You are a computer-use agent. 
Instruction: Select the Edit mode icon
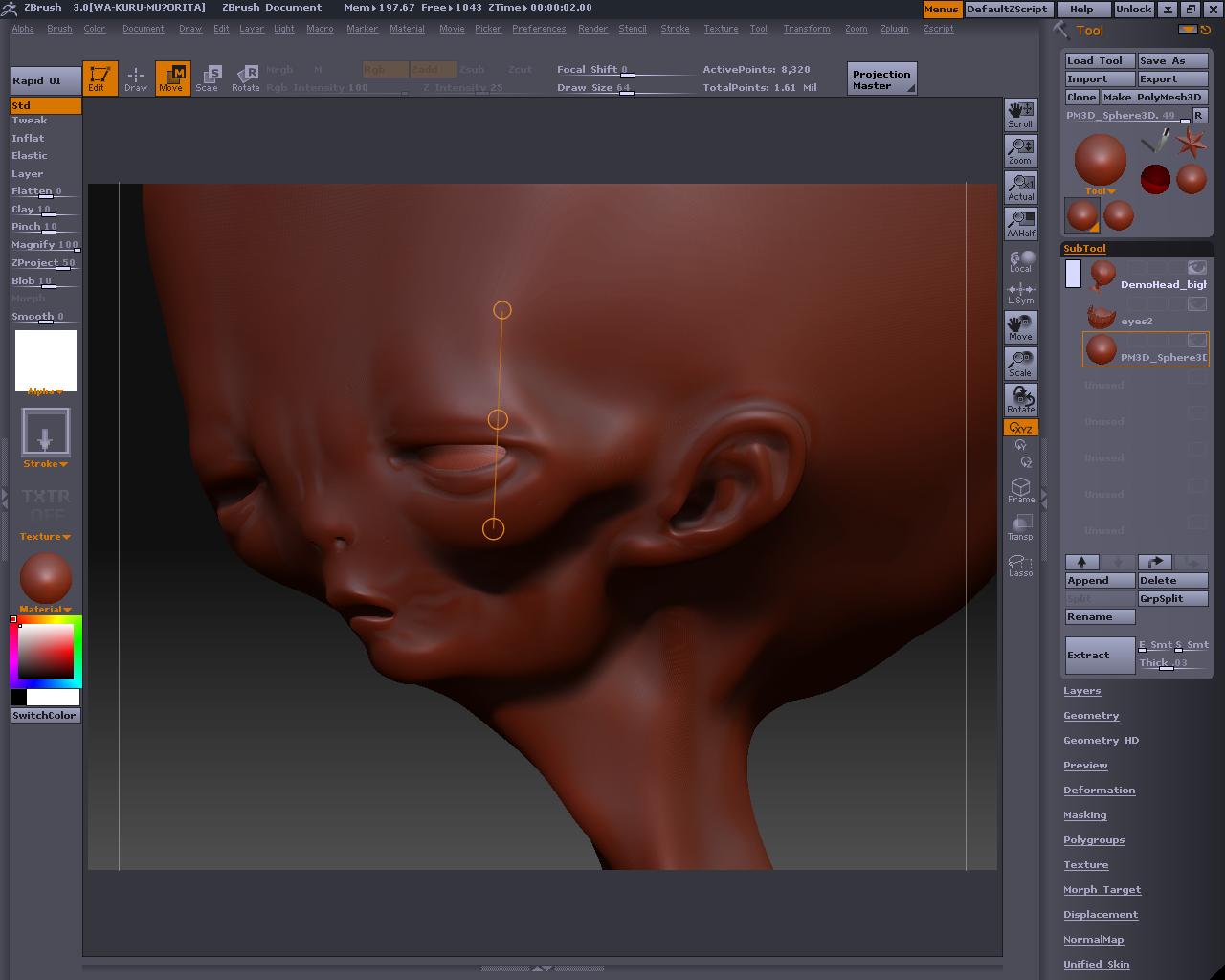pyautogui.click(x=100, y=78)
